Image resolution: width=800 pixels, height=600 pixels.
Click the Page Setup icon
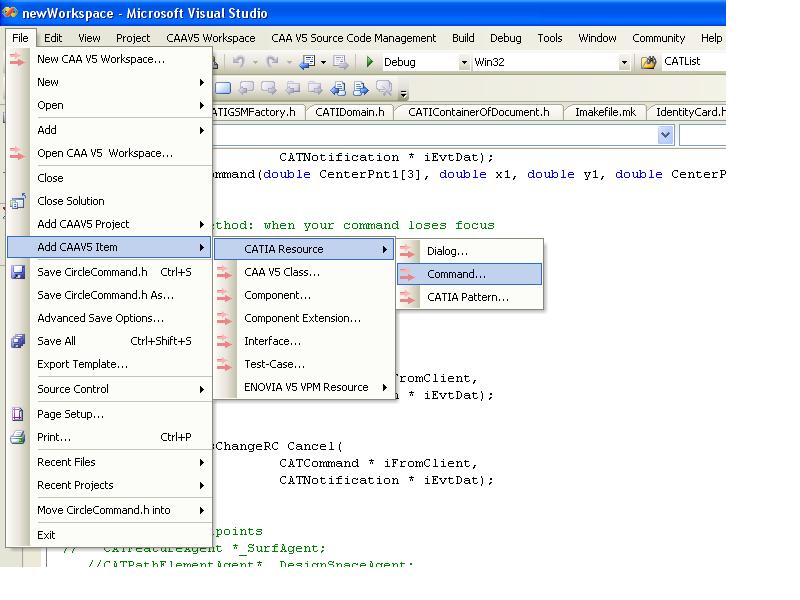(x=17, y=414)
